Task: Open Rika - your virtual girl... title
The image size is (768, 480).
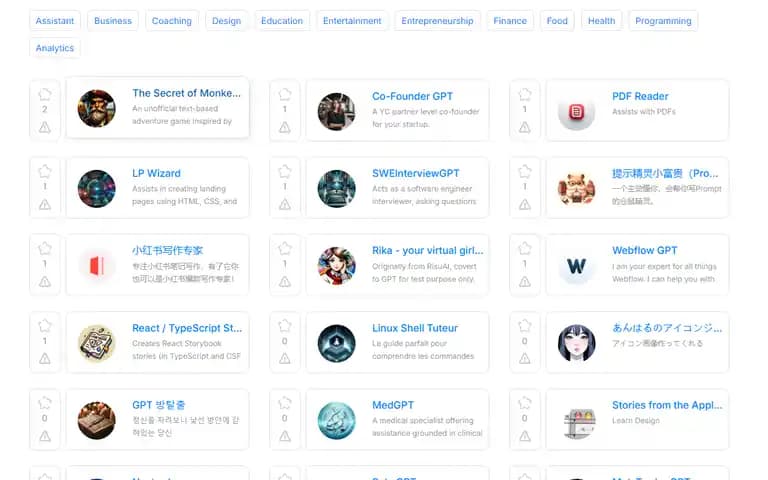Action: click(x=428, y=250)
